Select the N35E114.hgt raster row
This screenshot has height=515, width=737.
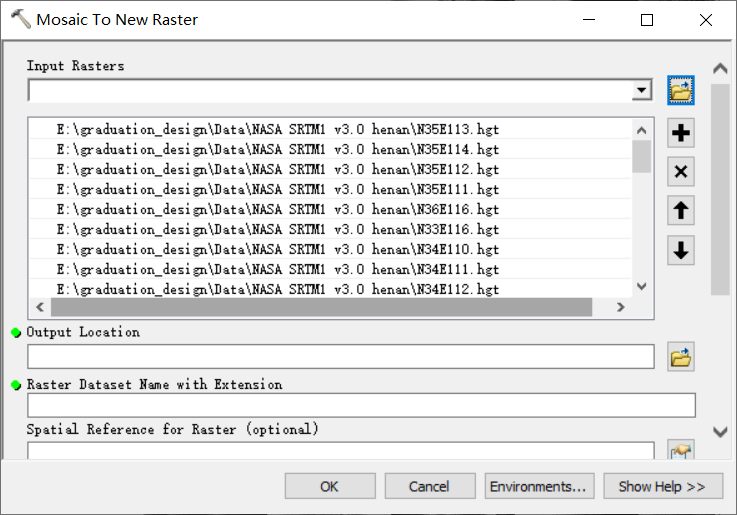[330, 149]
